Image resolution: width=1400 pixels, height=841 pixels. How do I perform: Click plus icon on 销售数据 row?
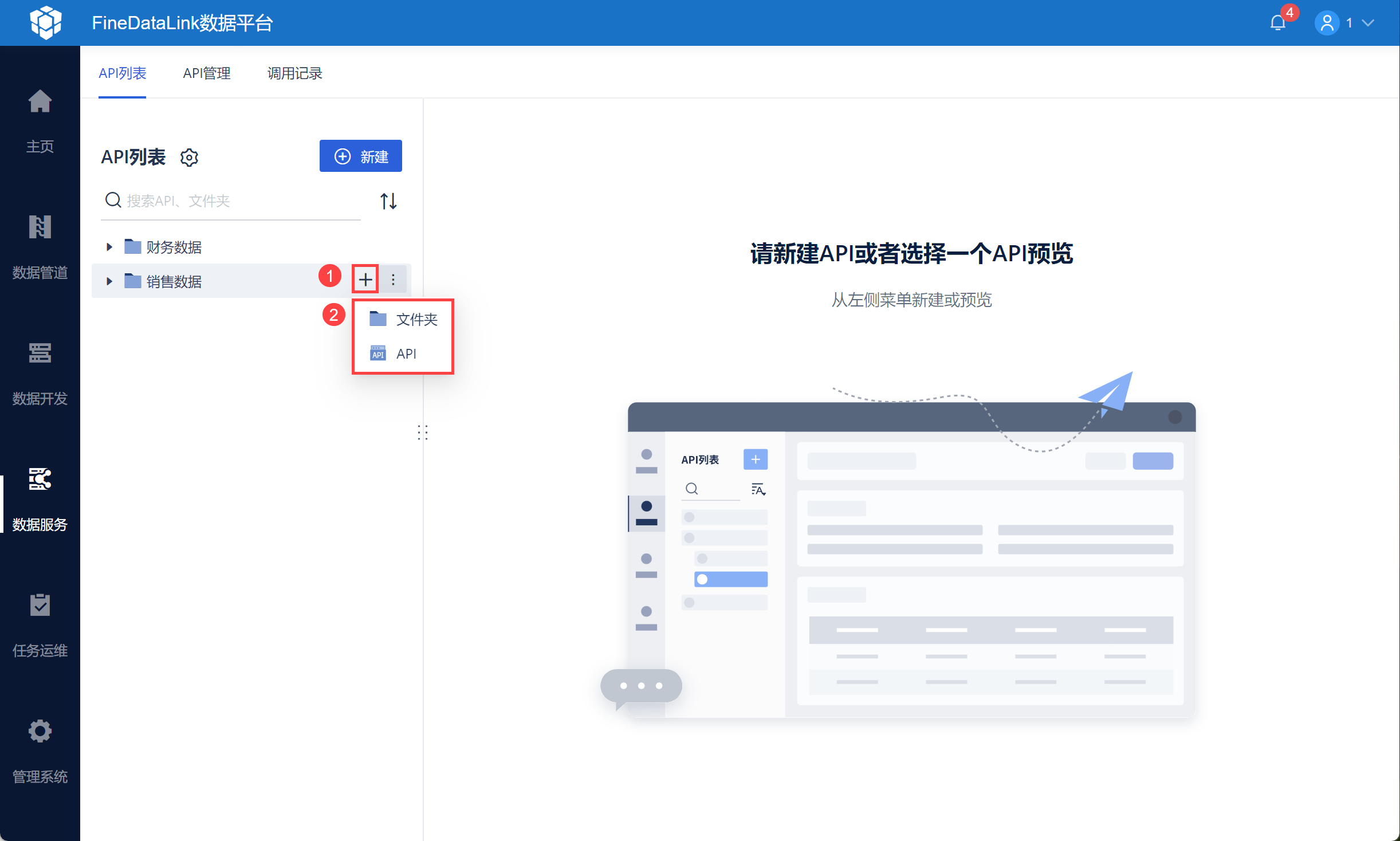(365, 280)
